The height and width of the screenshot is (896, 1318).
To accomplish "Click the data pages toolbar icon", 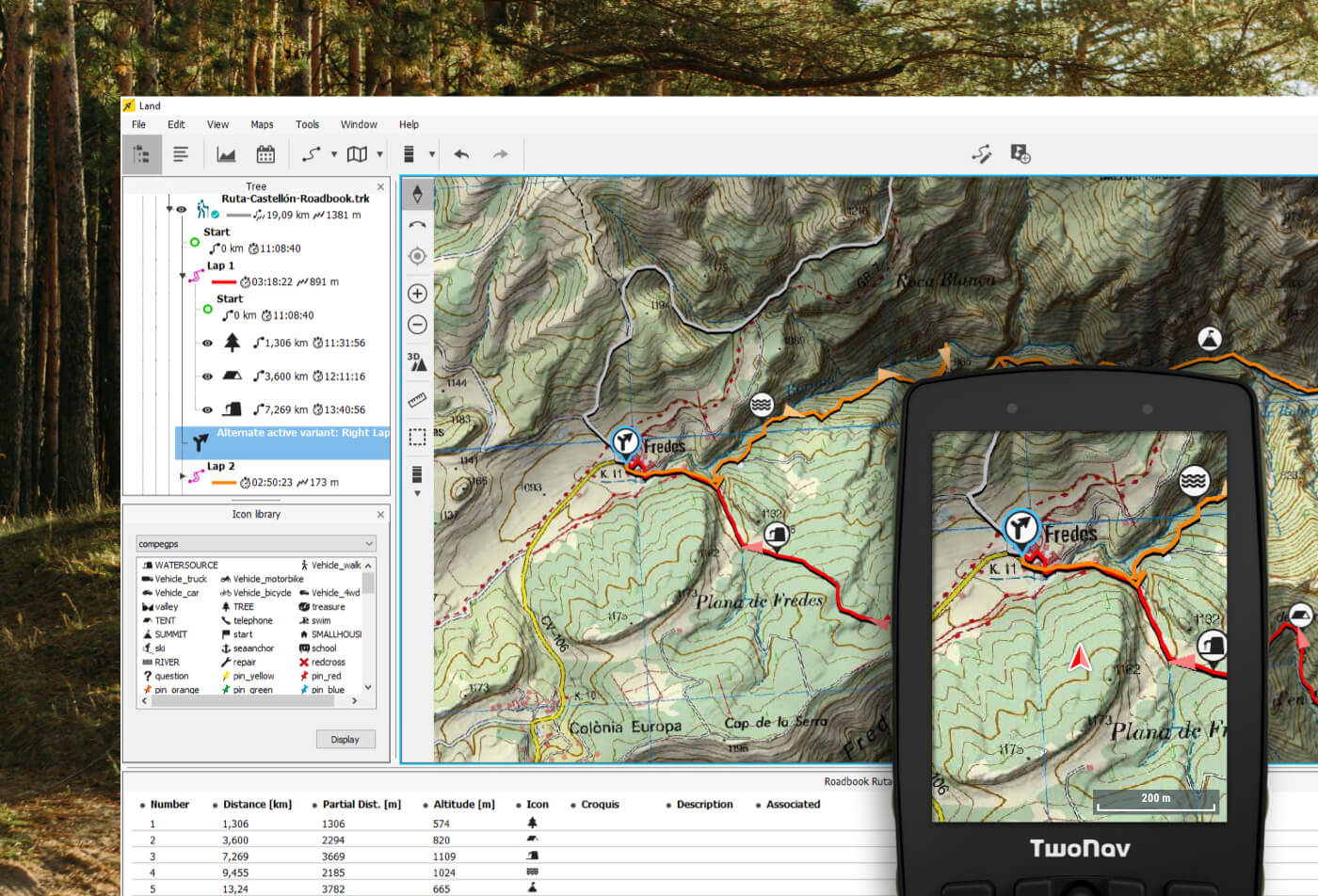I will 409,154.
